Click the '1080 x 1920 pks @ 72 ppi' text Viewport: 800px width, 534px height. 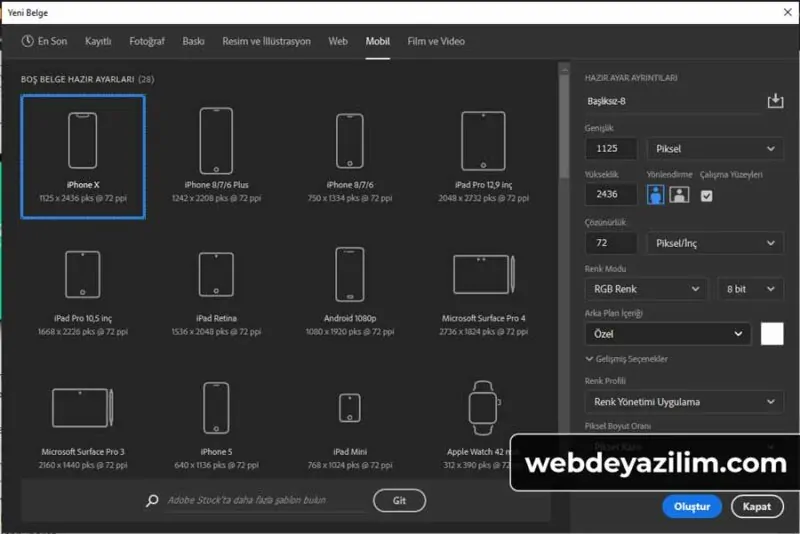click(x=350, y=332)
